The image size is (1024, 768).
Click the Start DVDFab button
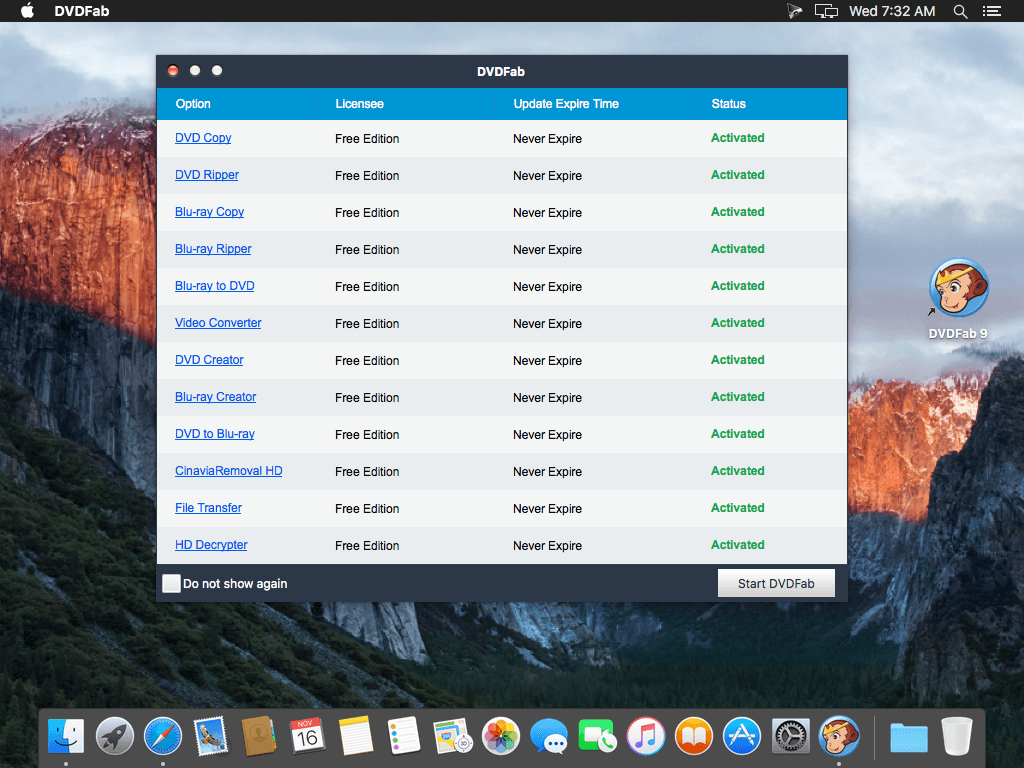[776, 583]
